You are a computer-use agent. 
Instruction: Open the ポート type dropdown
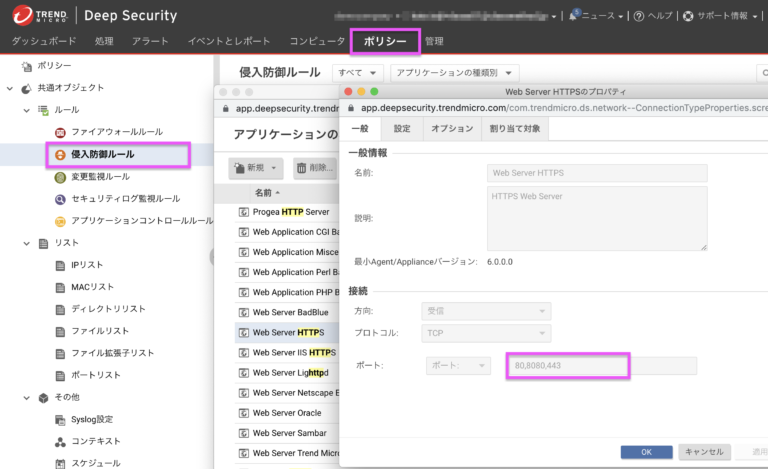(x=458, y=366)
